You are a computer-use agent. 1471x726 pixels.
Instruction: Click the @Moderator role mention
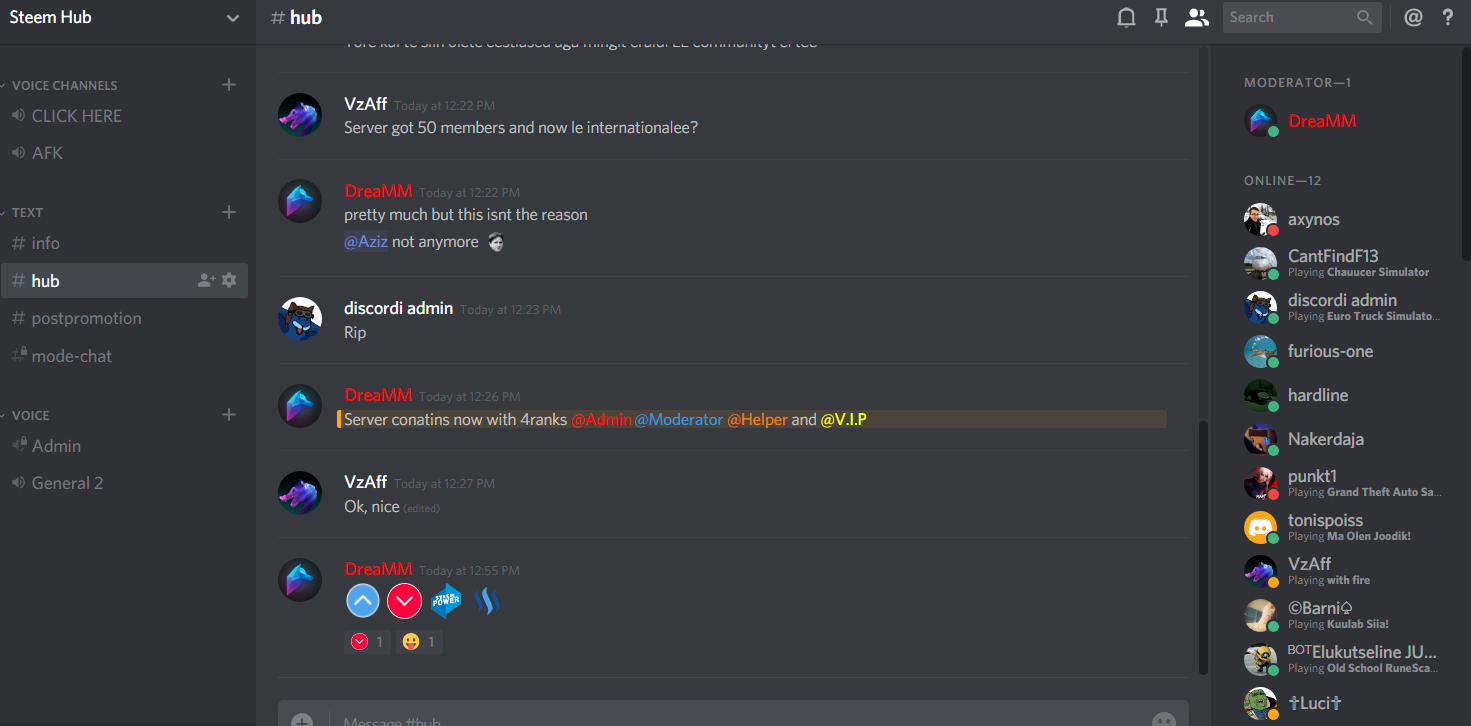click(x=678, y=420)
